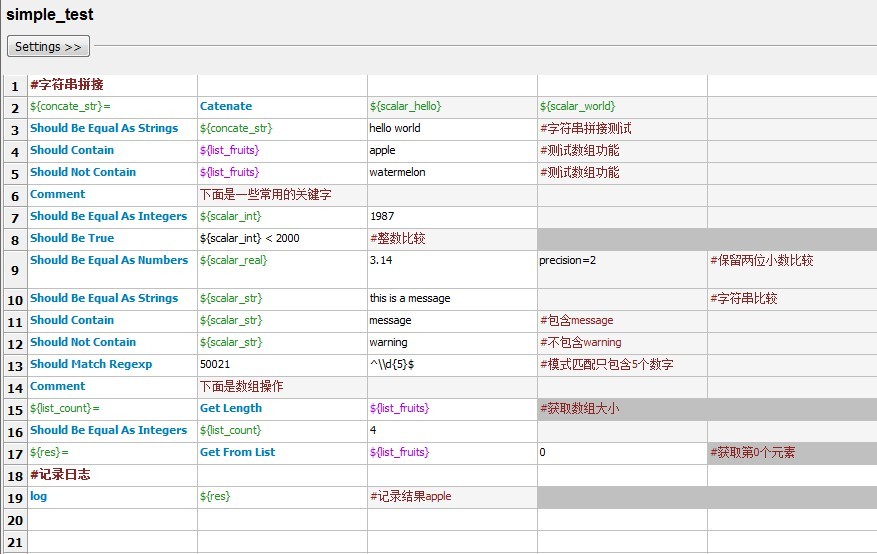Click 'Should Be Equal As Strings' in row 10
The width and height of the screenshot is (877, 554).
pyautogui.click(x=112, y=299)
